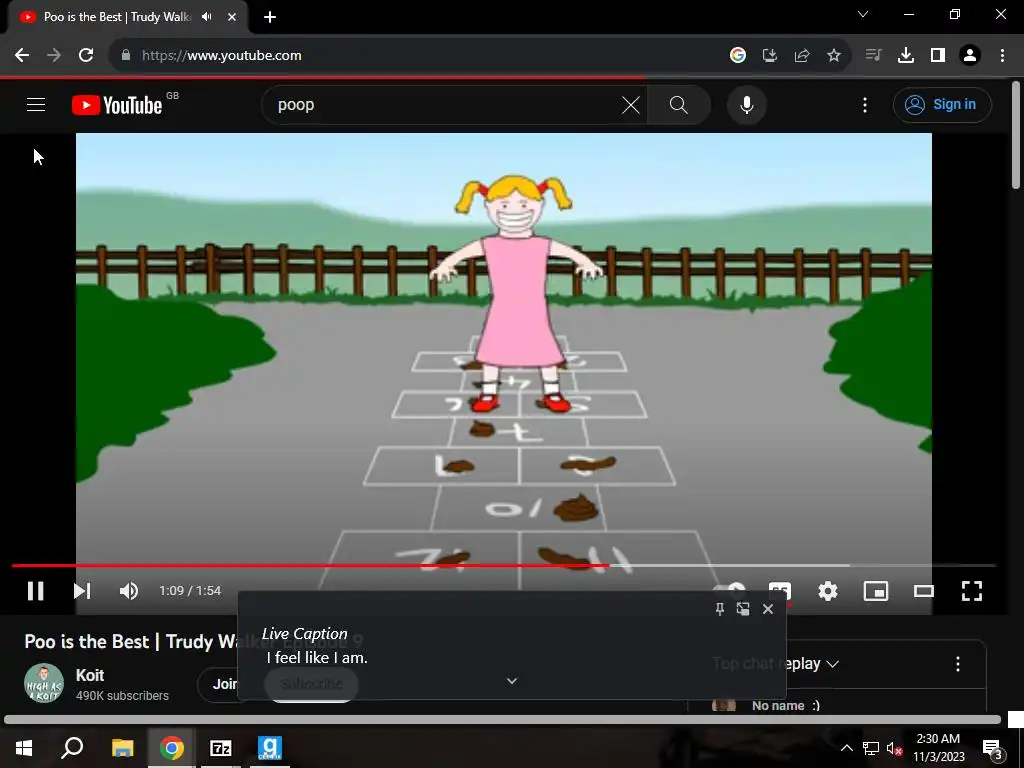Open a new tab with the plus
This screenshot has height=768, width=1024.
pos(270,17)
